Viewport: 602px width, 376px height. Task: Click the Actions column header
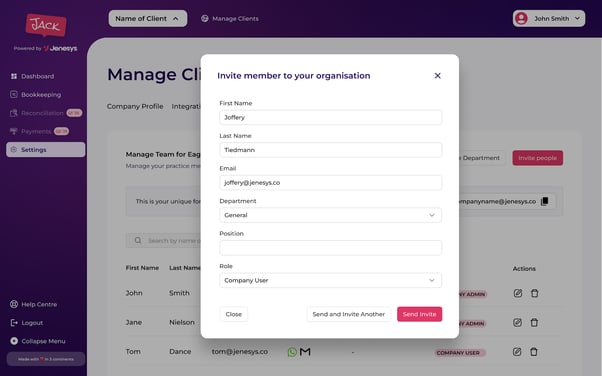524,268
